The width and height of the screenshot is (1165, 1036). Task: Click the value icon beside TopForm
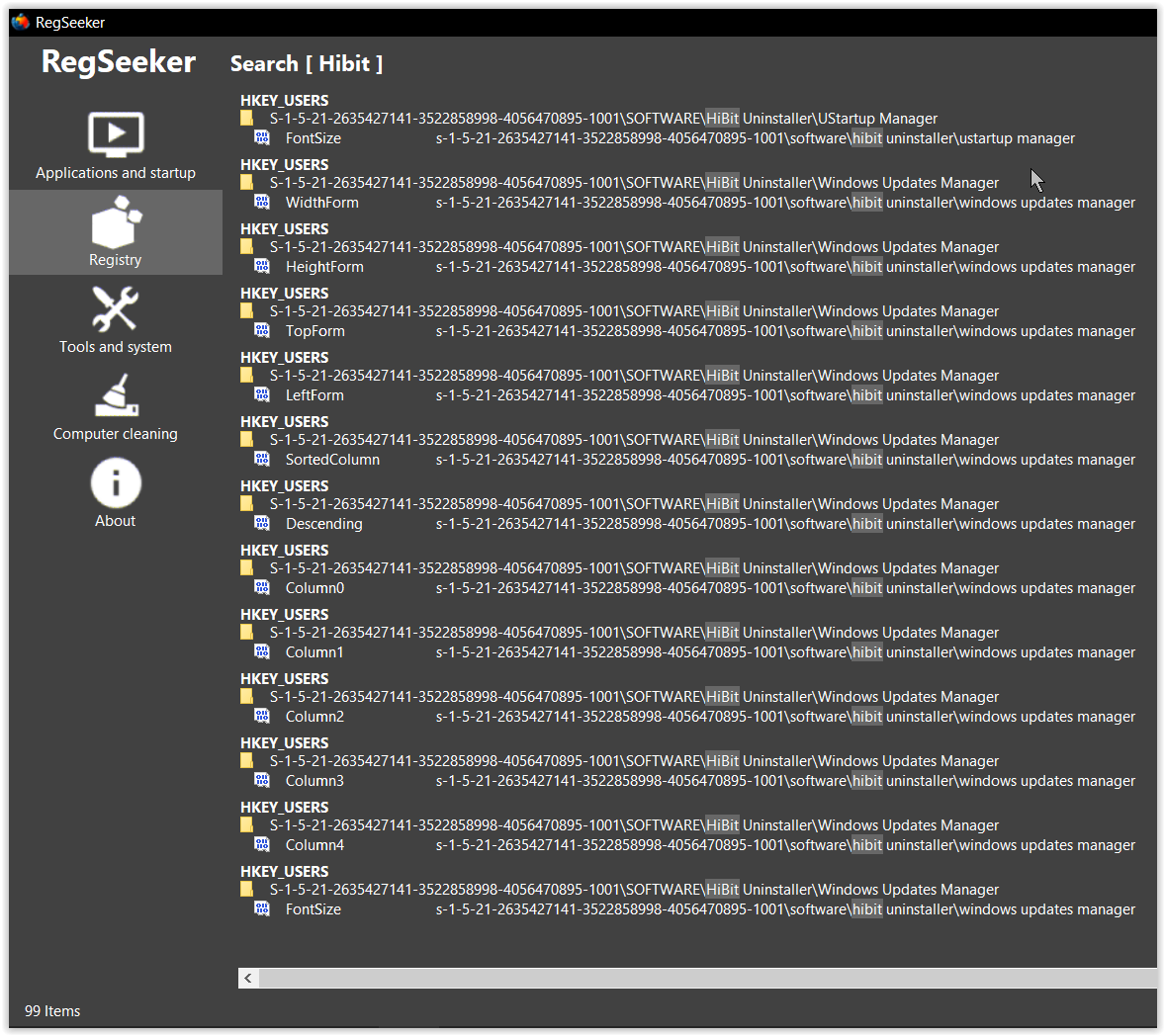click(x=262, y=330)
